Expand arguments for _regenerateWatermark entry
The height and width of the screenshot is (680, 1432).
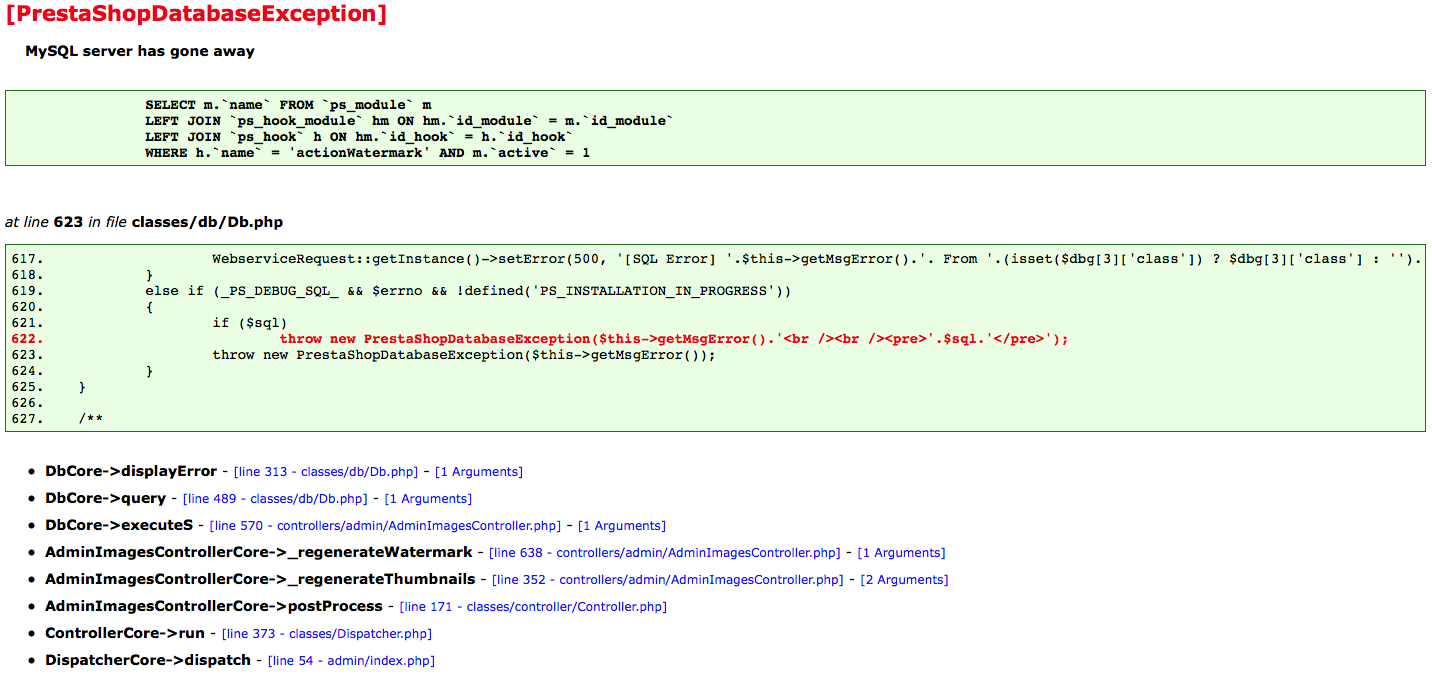[901, 553]
